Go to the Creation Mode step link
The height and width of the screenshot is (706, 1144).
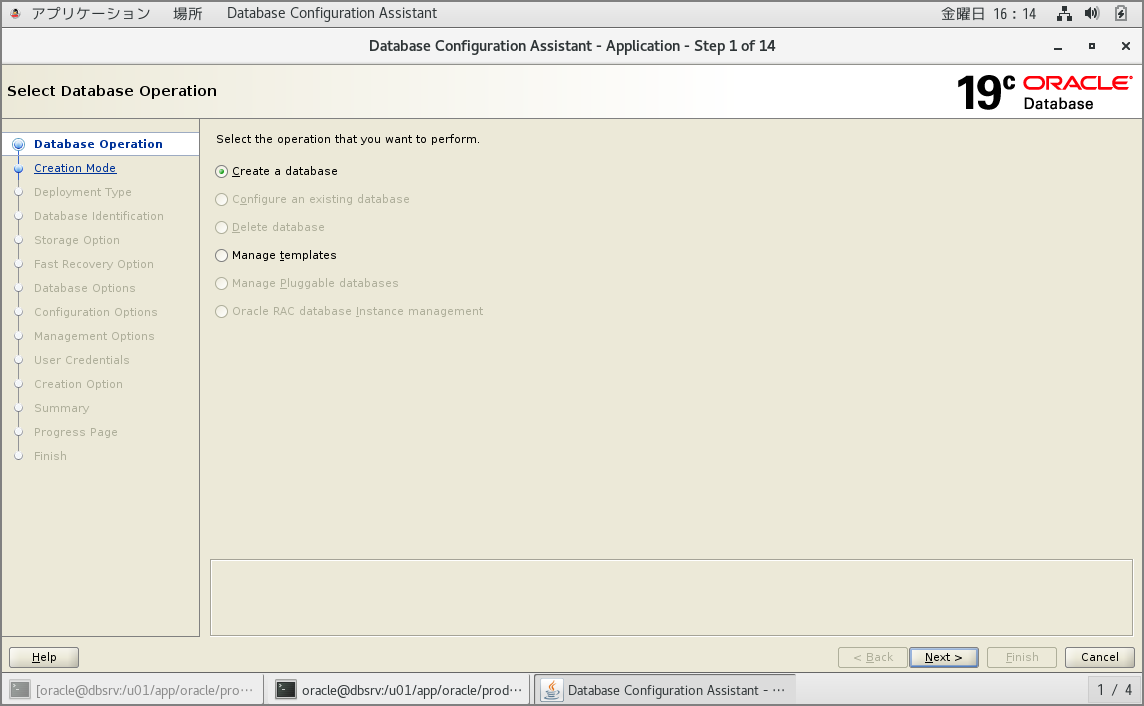point(75,168)
